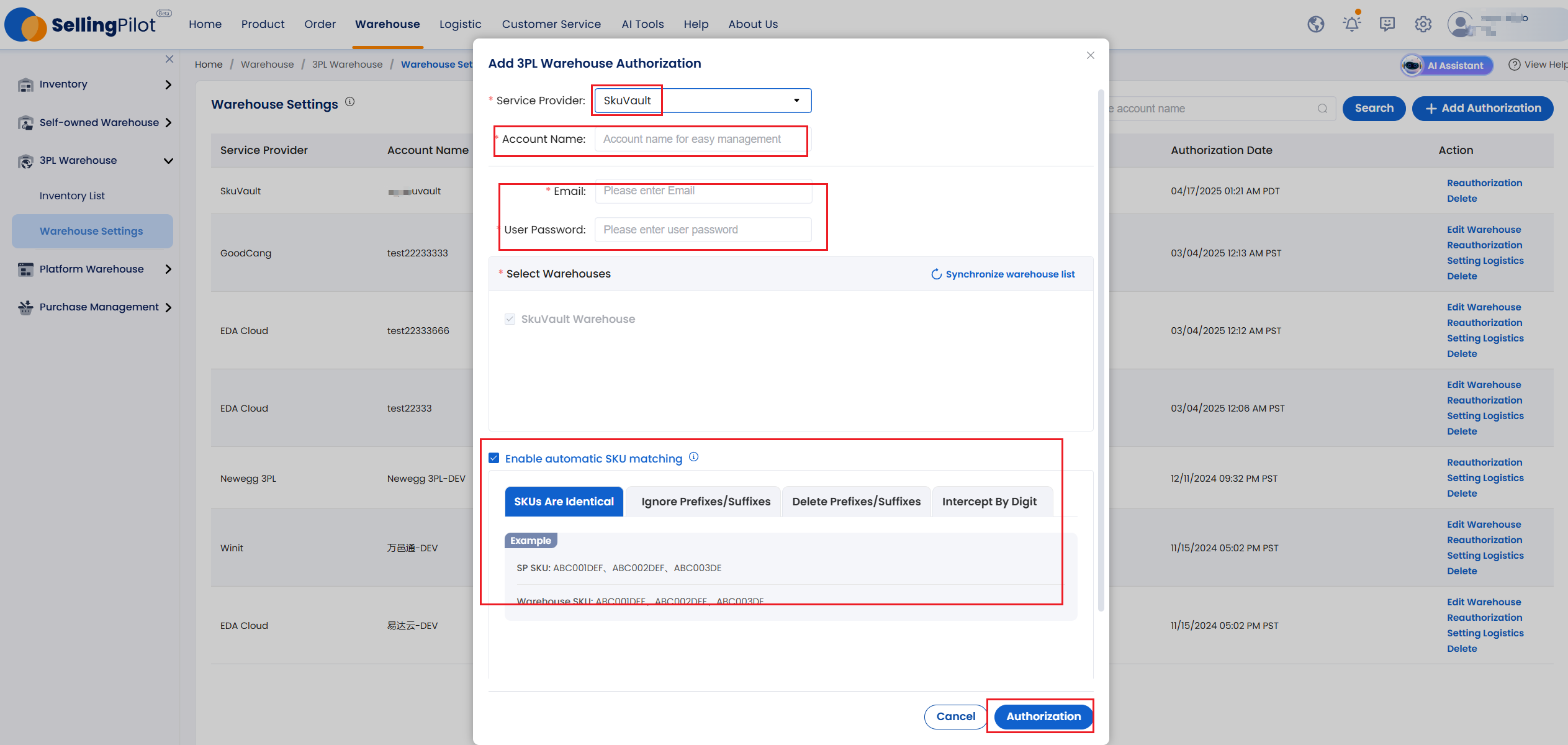1568x745 pixels.
Task: Click the 3PL Warehouse breadcrumb link
Action: coord(347,65)
